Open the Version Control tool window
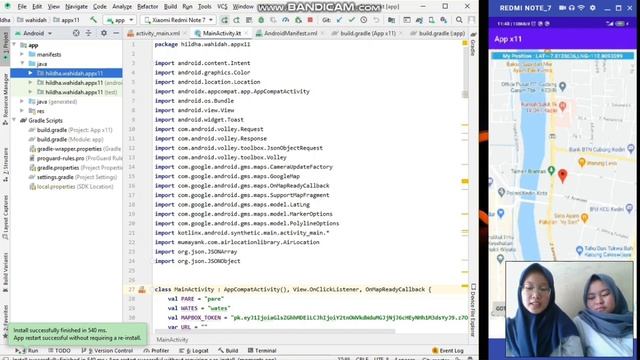This screenshot has width=640, height=360. (x=107, y=350)
